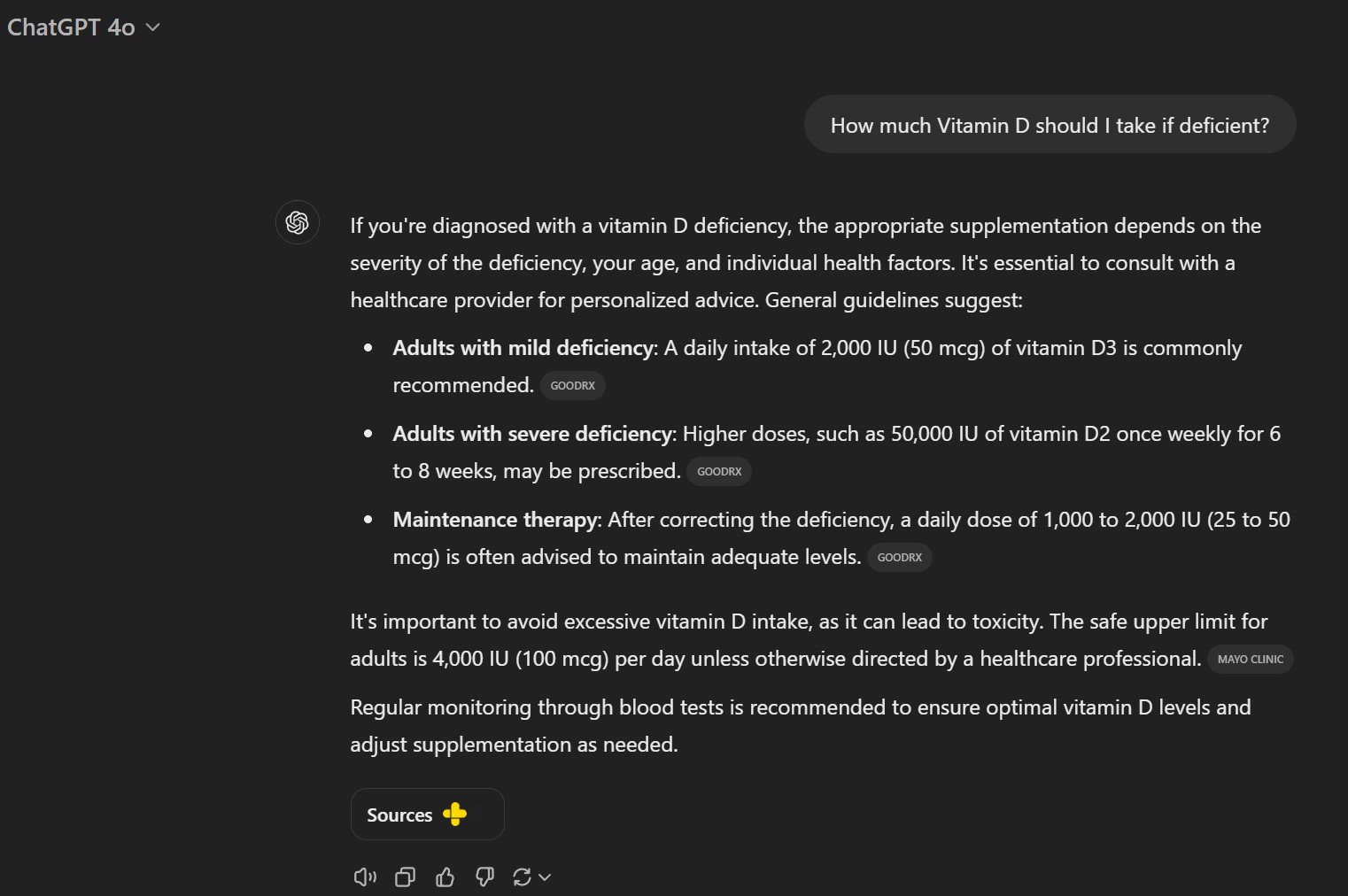Viewport: 1348px width, 896px height.
Task: Give the response a thumbs up
Action: coord(445,877)
